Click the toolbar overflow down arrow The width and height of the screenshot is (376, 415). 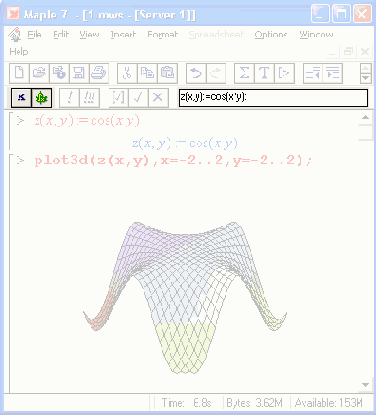tap(366, 78)
